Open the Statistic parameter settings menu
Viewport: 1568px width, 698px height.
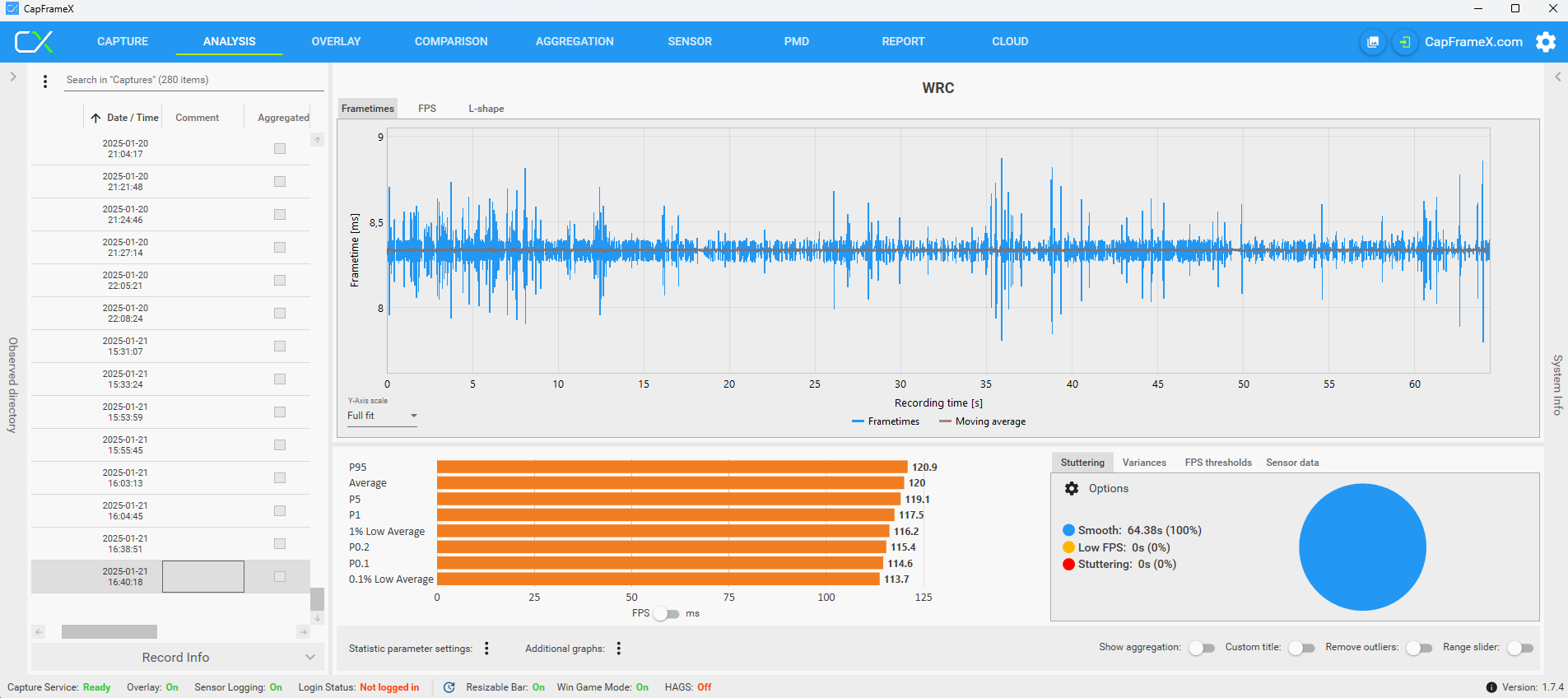487,649
